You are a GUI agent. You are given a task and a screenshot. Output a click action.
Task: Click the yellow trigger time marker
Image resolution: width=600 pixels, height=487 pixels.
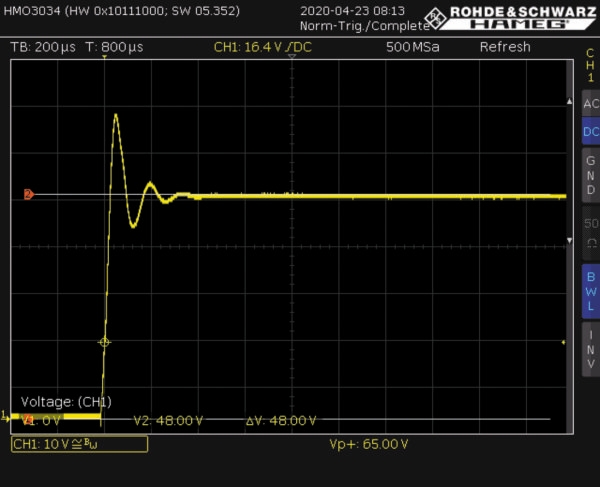pos(104,57)
